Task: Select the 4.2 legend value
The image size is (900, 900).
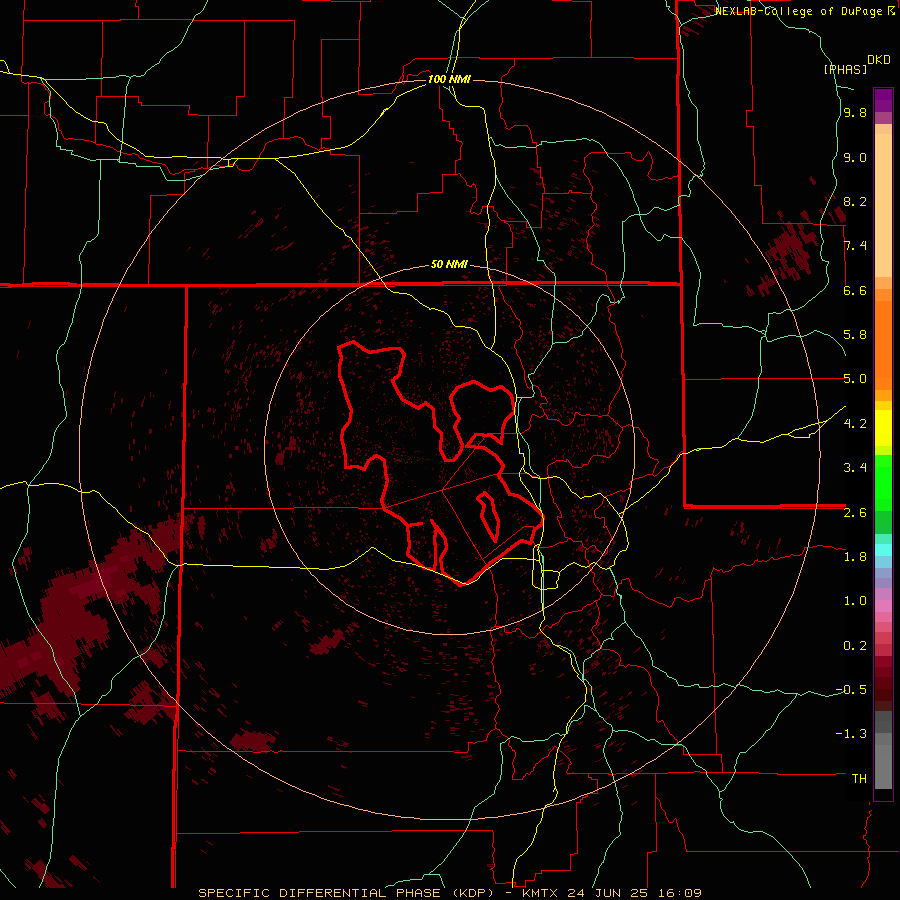Action: [855, 424]
